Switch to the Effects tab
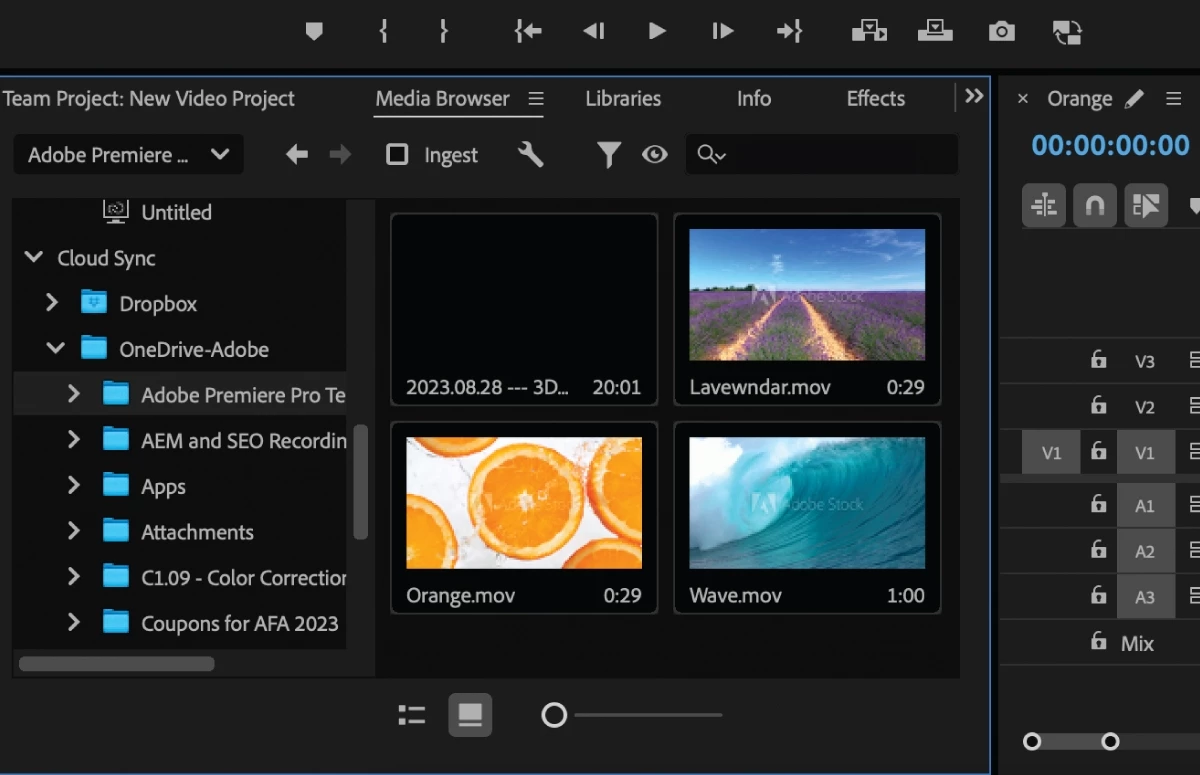Image resolution: width=1200 pixels, height=775 pixels. 876,98
